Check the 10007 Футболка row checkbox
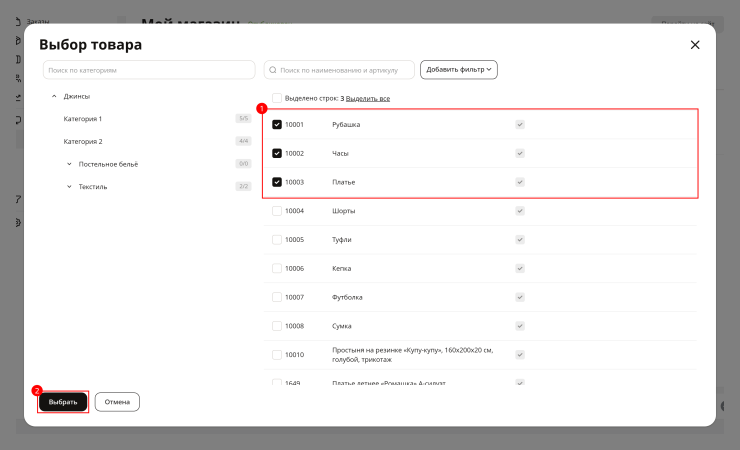Image resolution: width=740 pixels, height=450 pixels. tap(277, 297)
